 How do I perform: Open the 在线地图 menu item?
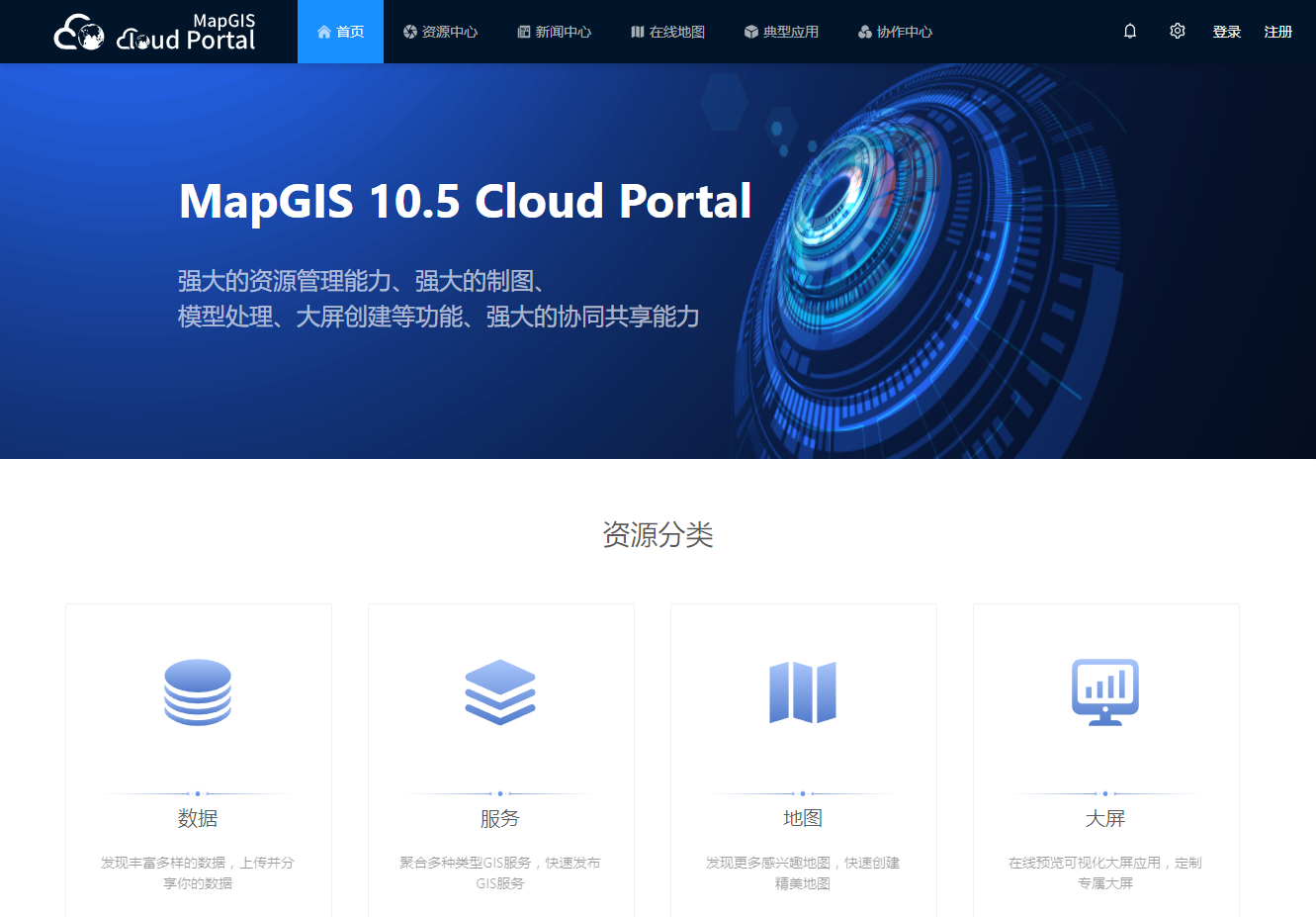[x=667, y=32]
